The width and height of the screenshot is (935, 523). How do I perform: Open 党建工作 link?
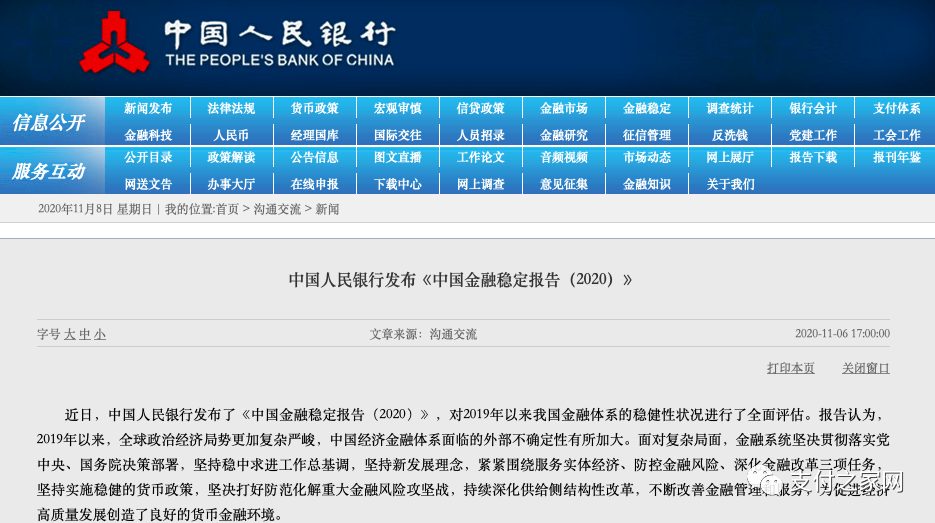pyautogui.click(x=813, y=135)
